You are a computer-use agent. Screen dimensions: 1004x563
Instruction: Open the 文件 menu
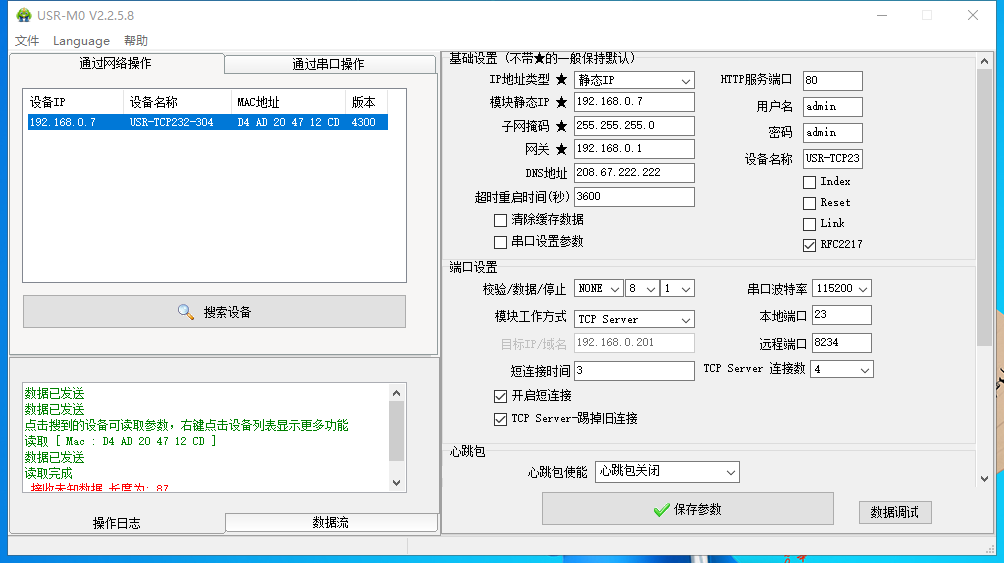[27, 41]
